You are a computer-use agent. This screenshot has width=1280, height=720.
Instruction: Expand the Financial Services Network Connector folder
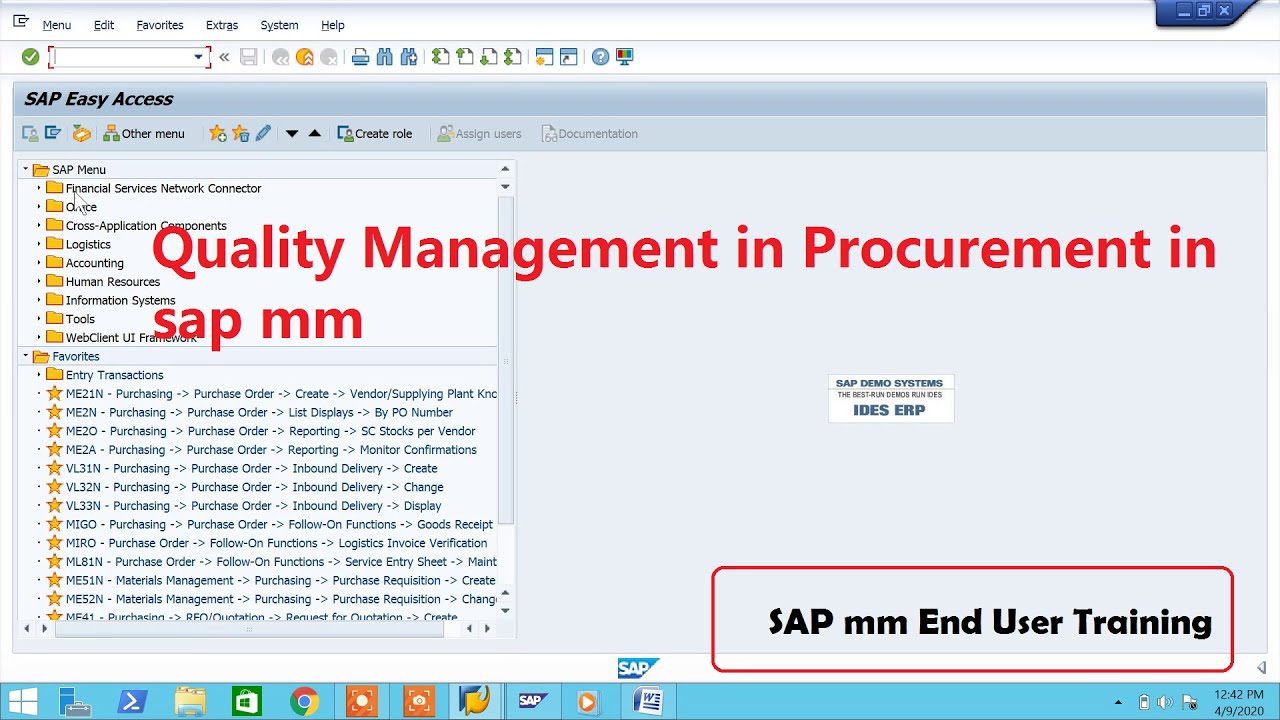click(x=39, y=188)
